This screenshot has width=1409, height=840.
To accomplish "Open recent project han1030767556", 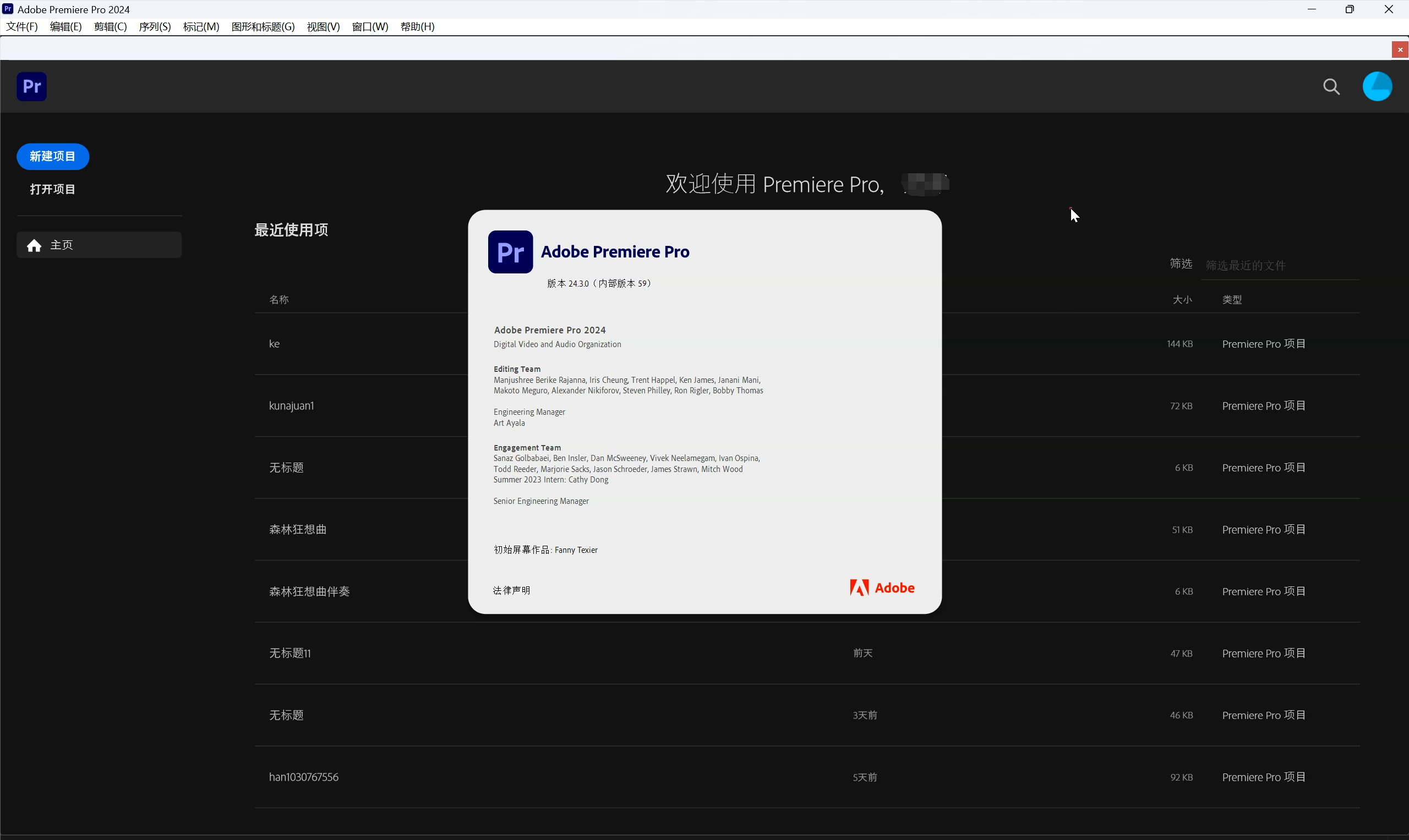I will (304, 777).
